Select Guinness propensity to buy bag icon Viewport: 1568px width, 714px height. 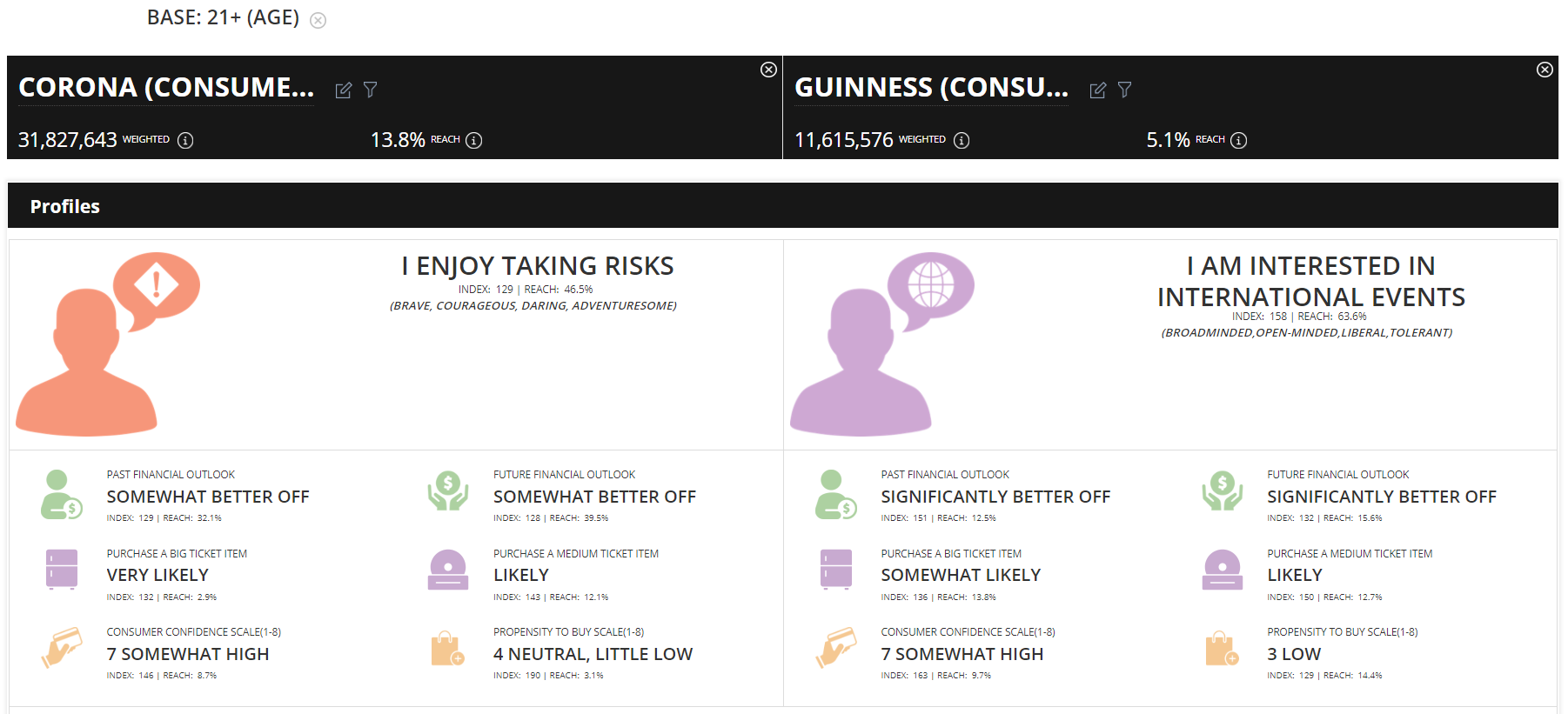(1223, 649)
